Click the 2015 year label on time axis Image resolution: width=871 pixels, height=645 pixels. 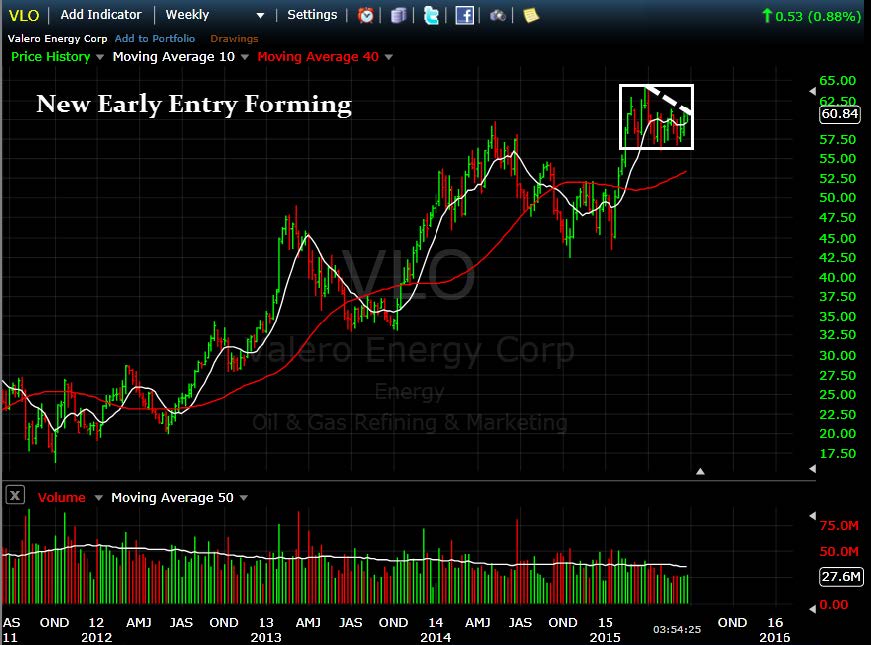click(605, 637)
